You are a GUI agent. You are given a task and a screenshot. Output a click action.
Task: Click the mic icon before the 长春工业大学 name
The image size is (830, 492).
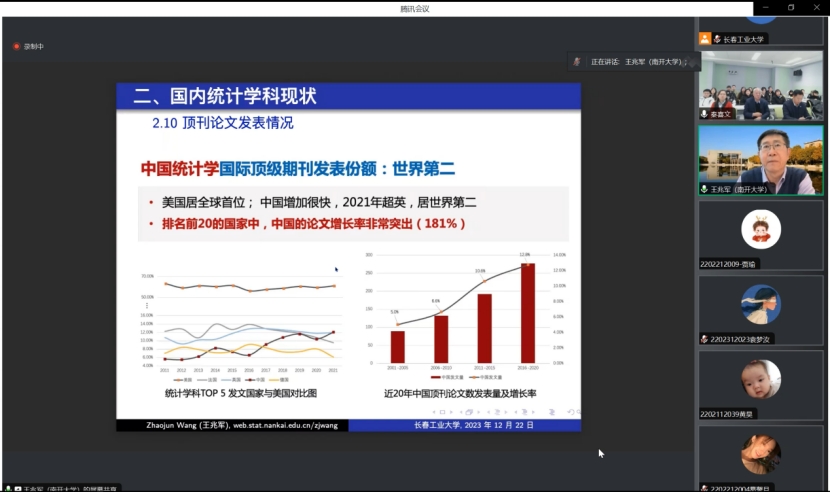[x=717, y=39]
